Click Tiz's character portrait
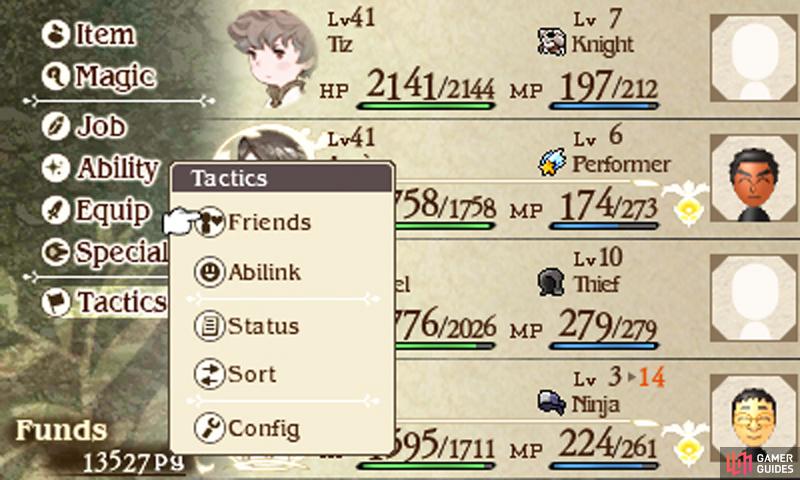 tap(271, 57)
